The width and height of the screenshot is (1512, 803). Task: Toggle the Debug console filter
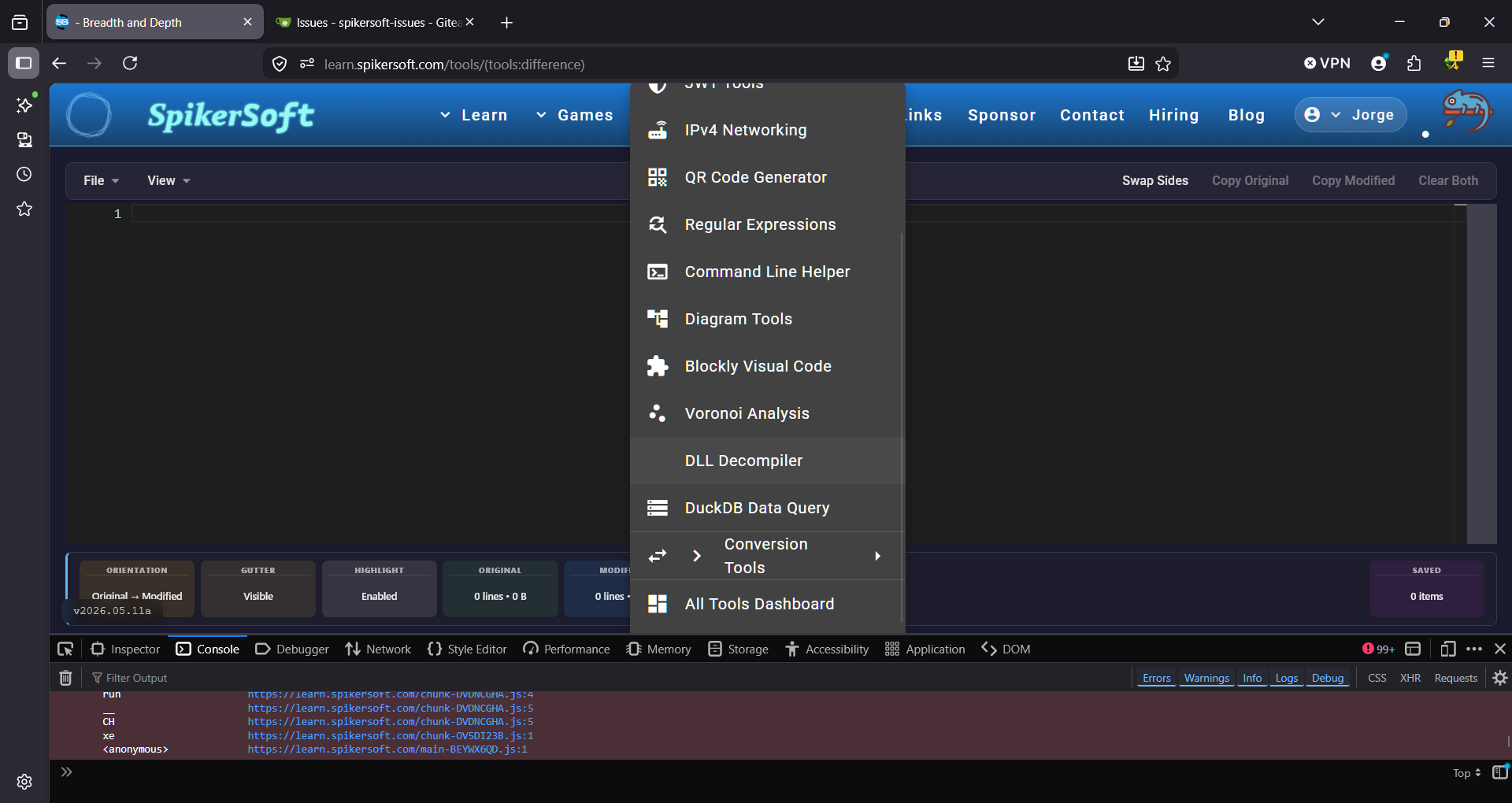coord(1328,678)
